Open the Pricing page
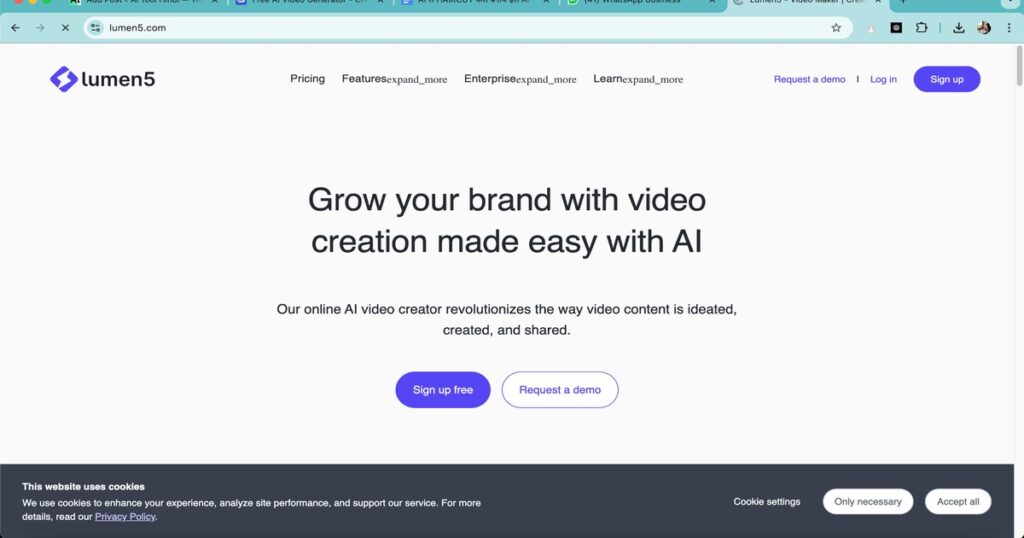1024x538 pixels. [x=308, y=78]
